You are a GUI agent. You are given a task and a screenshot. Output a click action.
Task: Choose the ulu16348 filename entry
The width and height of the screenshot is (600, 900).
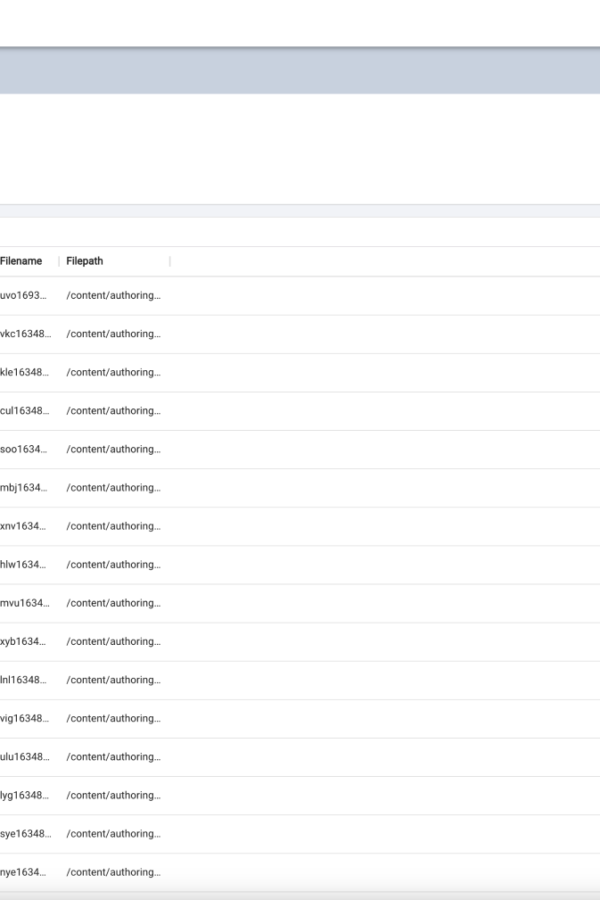(25, 757)
